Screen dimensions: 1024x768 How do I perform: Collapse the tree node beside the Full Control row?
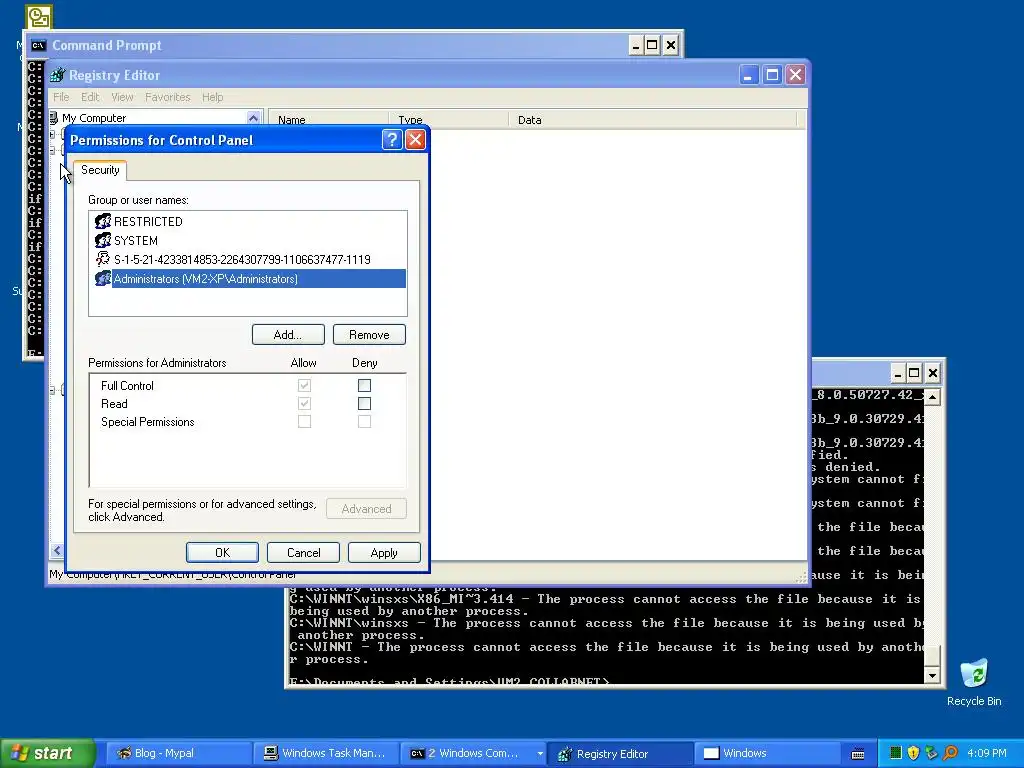(x=52, y=390)
